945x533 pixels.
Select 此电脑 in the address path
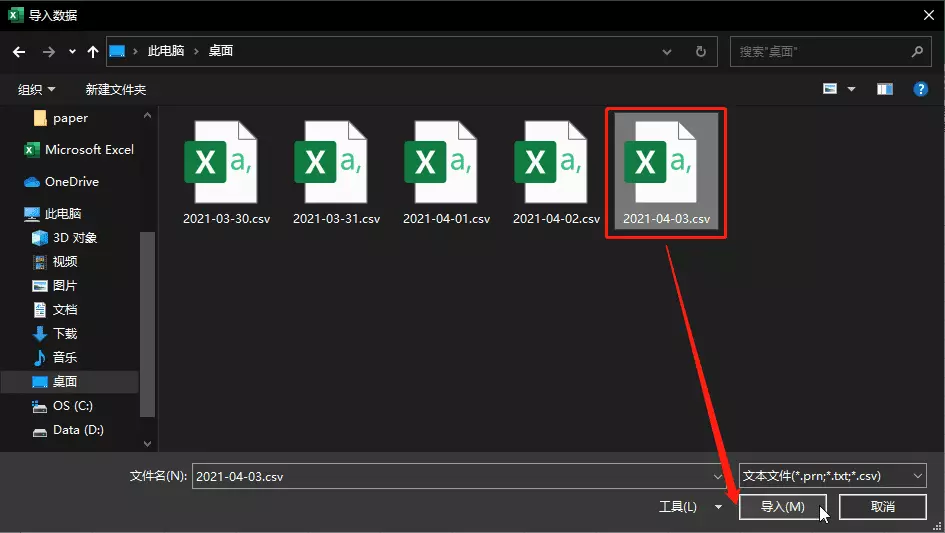[166, 51]
